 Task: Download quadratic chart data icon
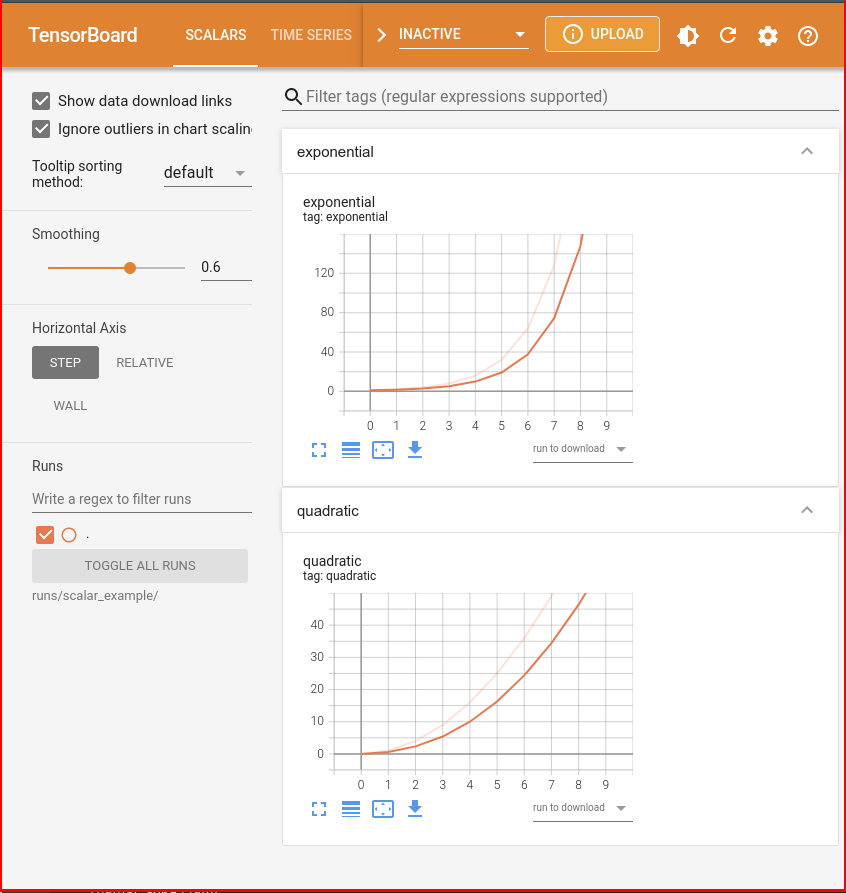415,809
